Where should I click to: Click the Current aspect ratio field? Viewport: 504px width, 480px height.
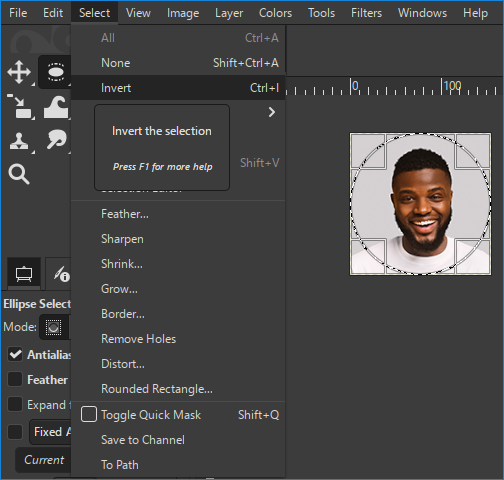pyautogui.click(x=43, y=460)
